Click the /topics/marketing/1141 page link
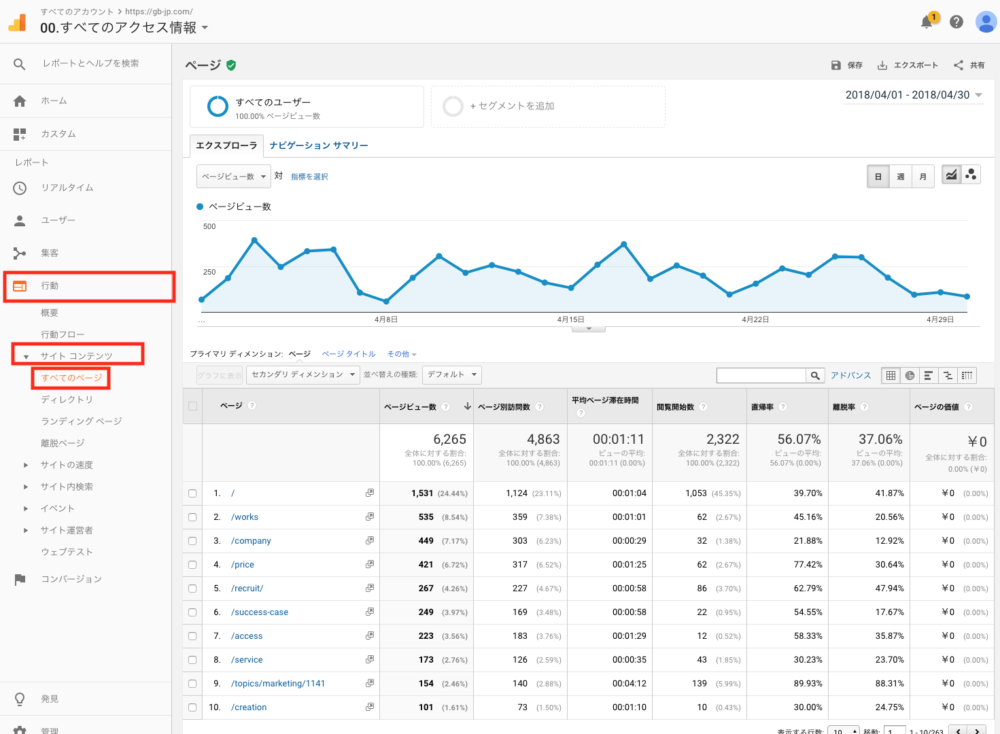 pyautogui.click(x=277, y=683)
